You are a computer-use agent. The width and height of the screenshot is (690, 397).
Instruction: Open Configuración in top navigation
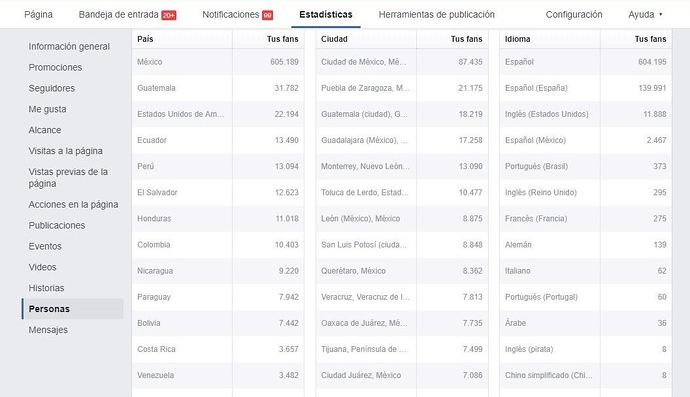(x=574, y=15)
